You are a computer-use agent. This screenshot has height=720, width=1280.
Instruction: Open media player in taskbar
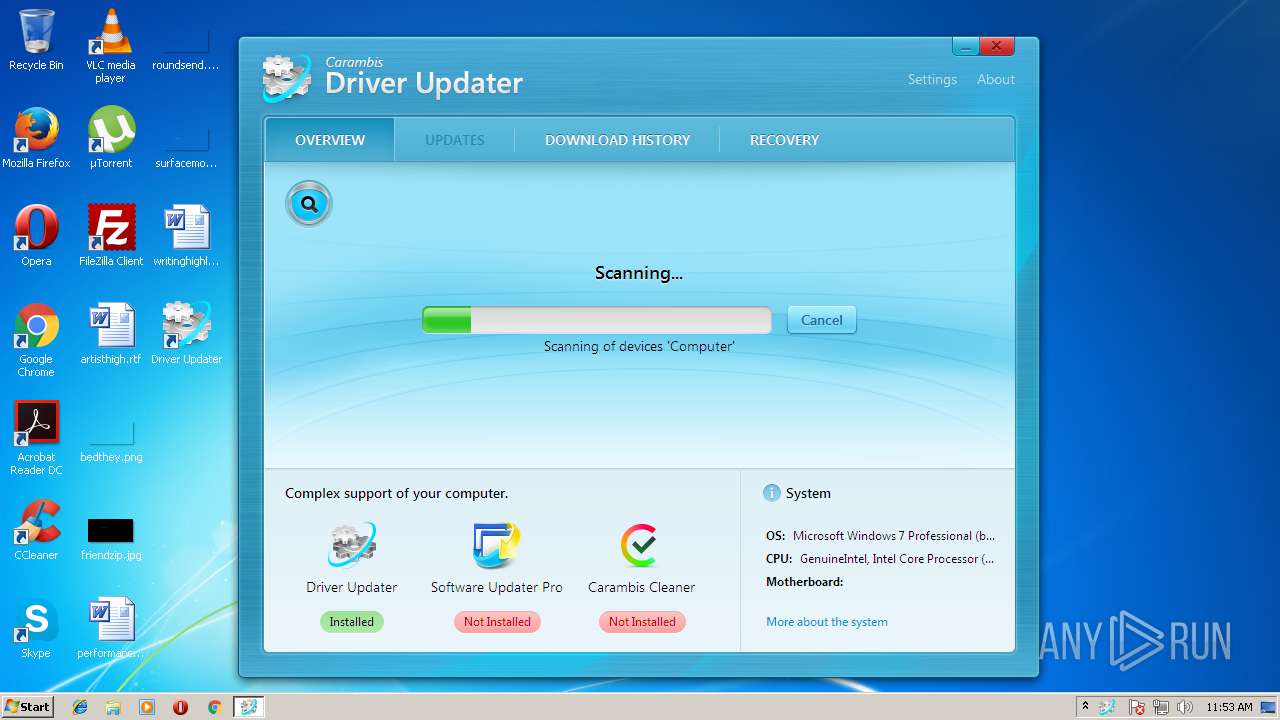point(147,707)
